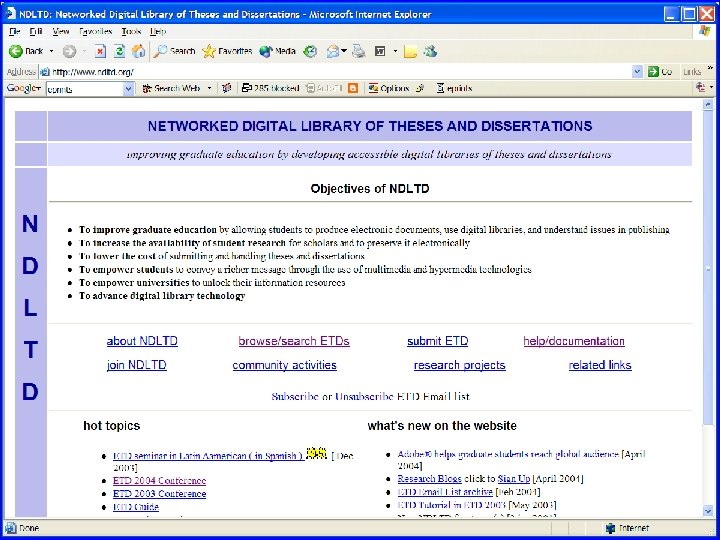Image resolution: width=720 pixels, height=540 pixels.
Task: Click the Unsubscribe link
Action: 364,397
